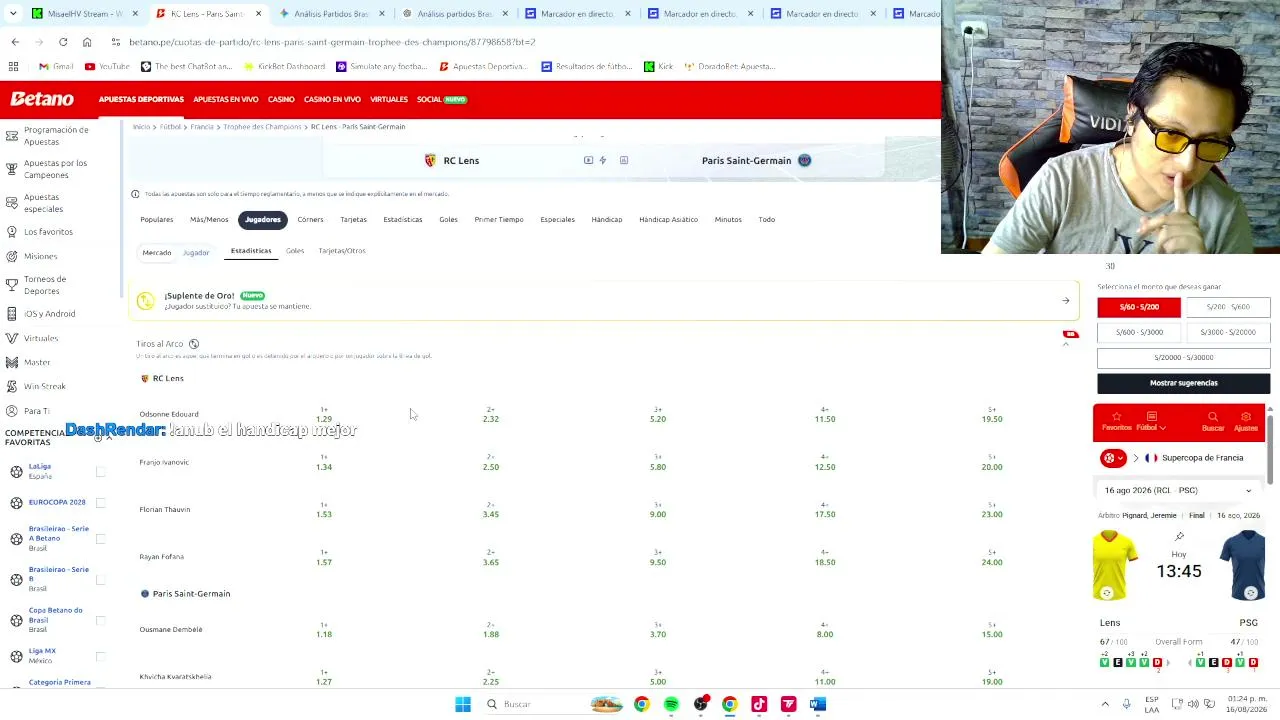This screenshot has height=720, width=1280.
Task: Click the live stream icon beside RC Lens
Action: 588,160
